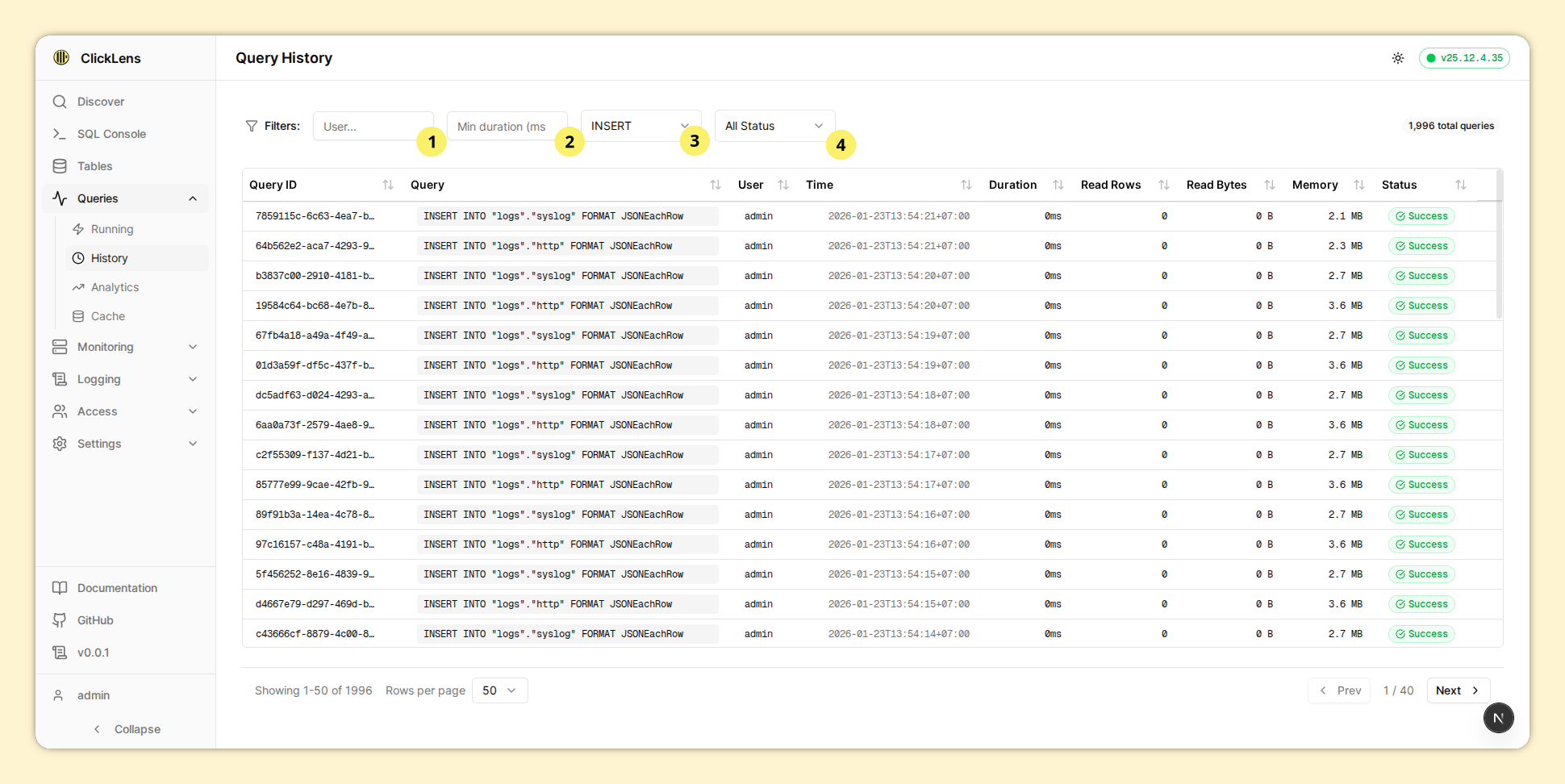Click the filter funnel icon

pyautogui.click(x=252, y=126)
